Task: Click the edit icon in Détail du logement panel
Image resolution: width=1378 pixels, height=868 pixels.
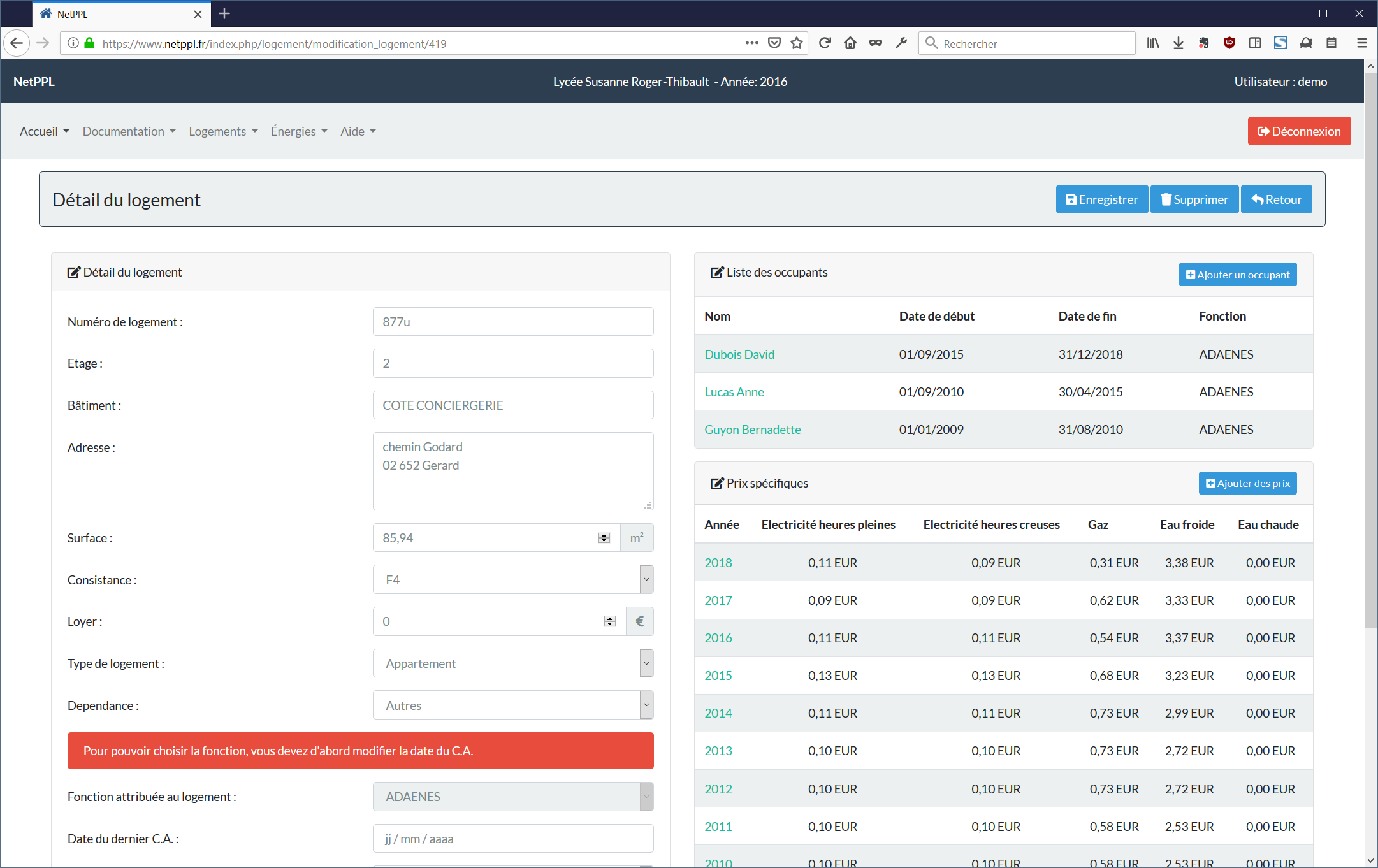Action: 74,272
